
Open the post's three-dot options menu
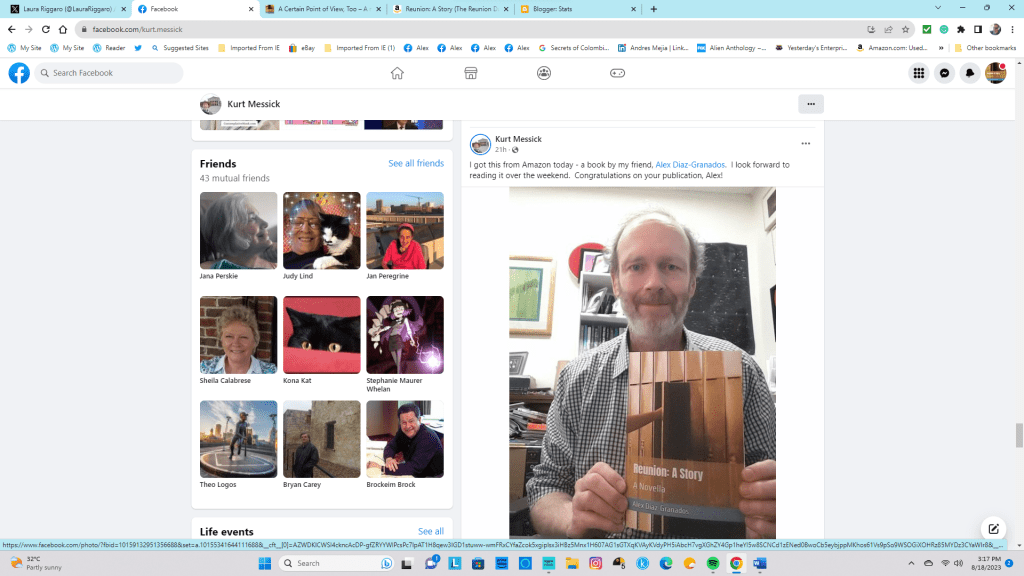point(806,144)
